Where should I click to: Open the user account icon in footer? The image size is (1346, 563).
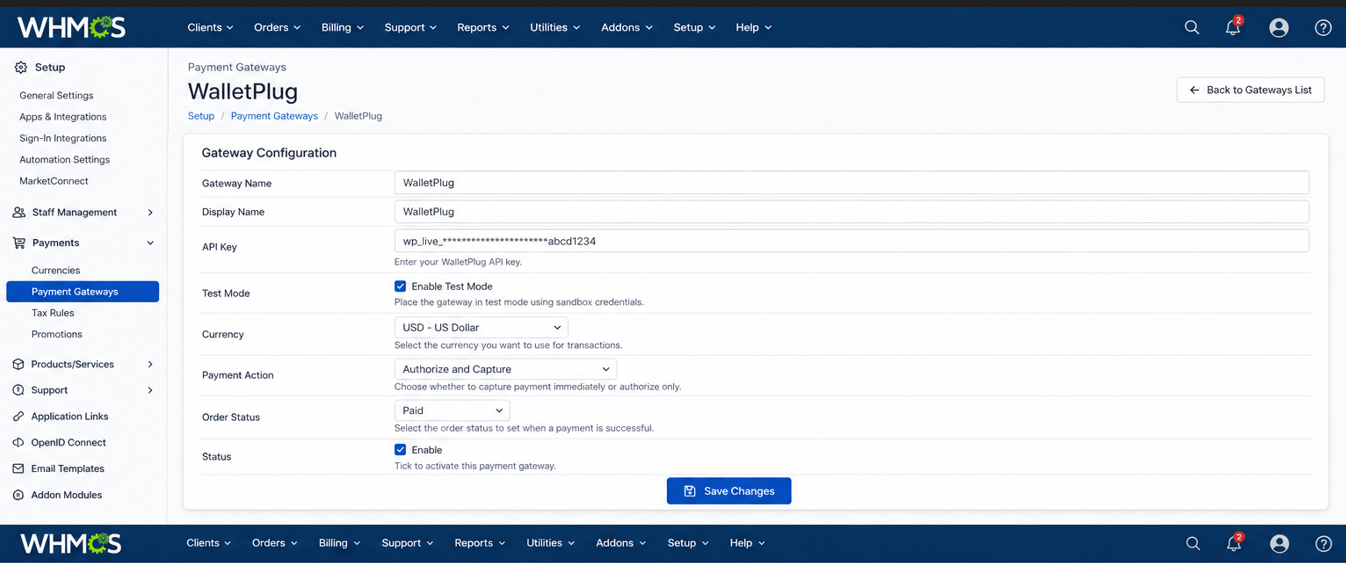coord(1279,544)
